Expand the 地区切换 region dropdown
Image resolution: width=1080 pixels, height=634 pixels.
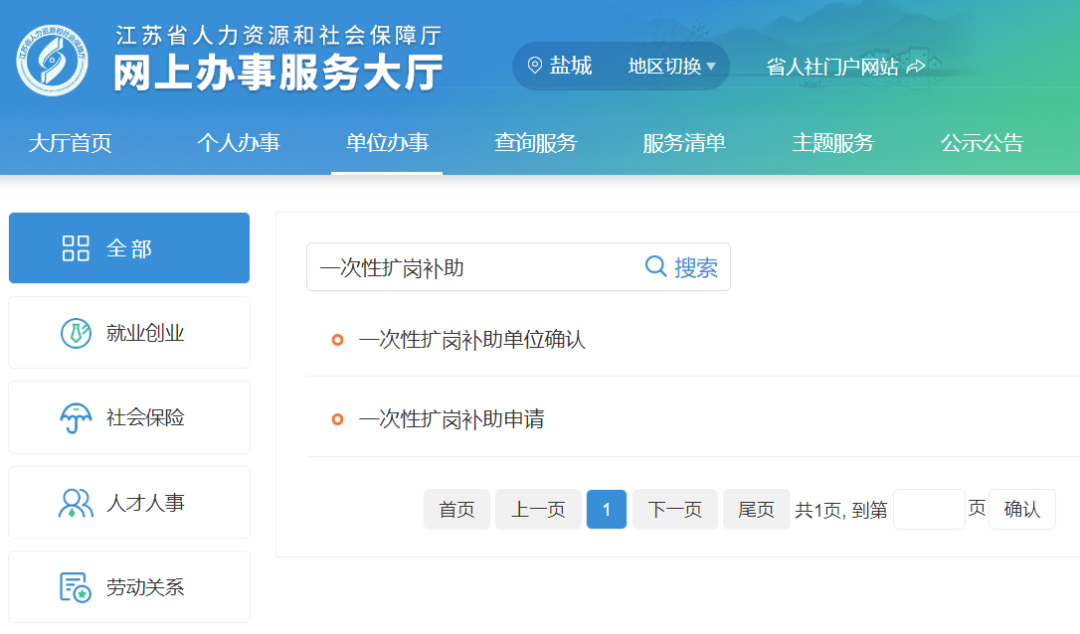672,66
